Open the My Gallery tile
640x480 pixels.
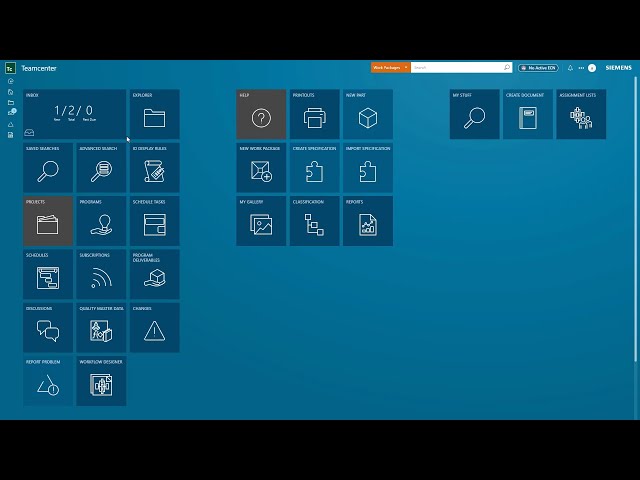tap(261, 221)
